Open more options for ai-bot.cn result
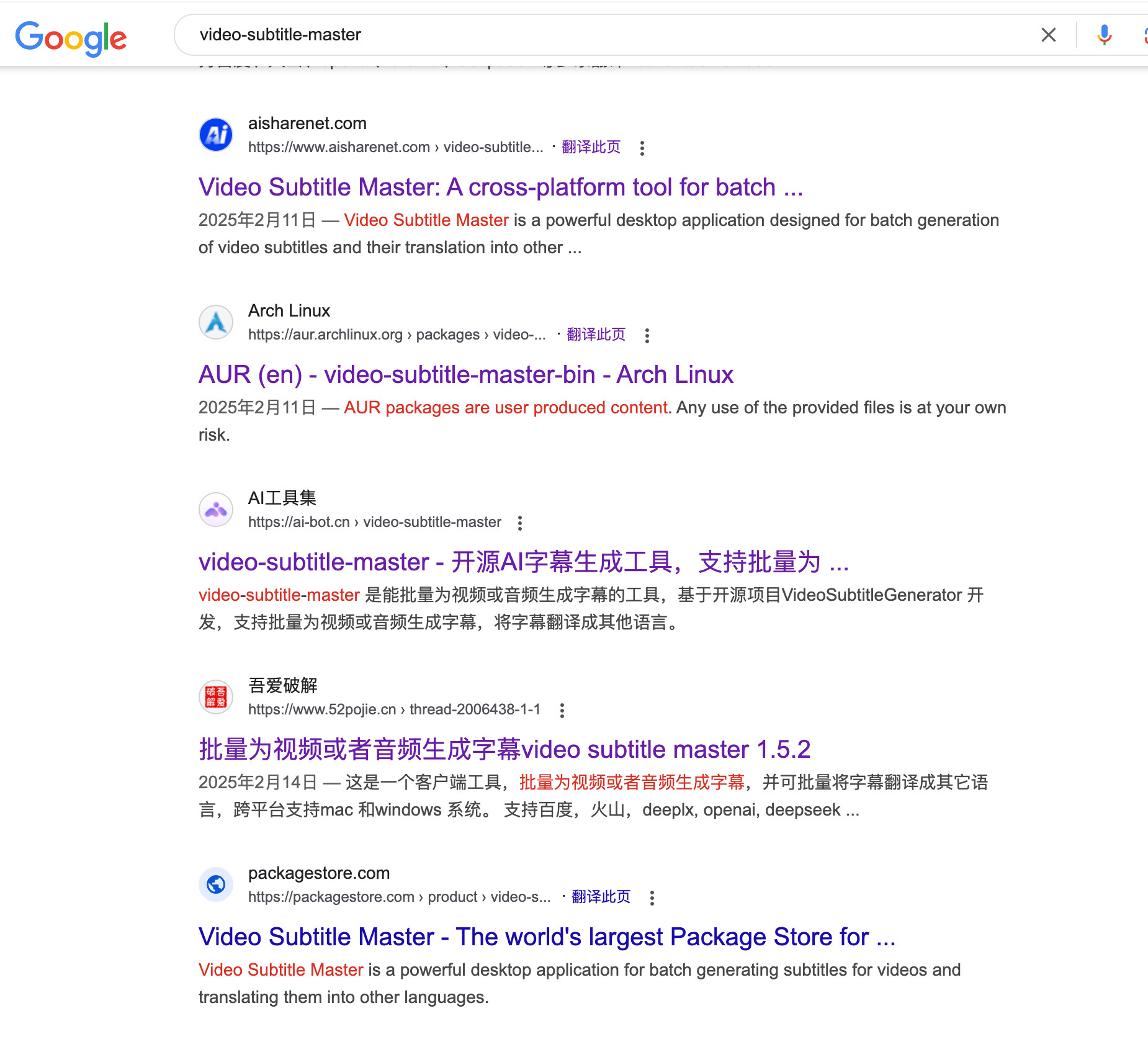Viewport: 1148px width, 1039px height. [x=520, y=523]
